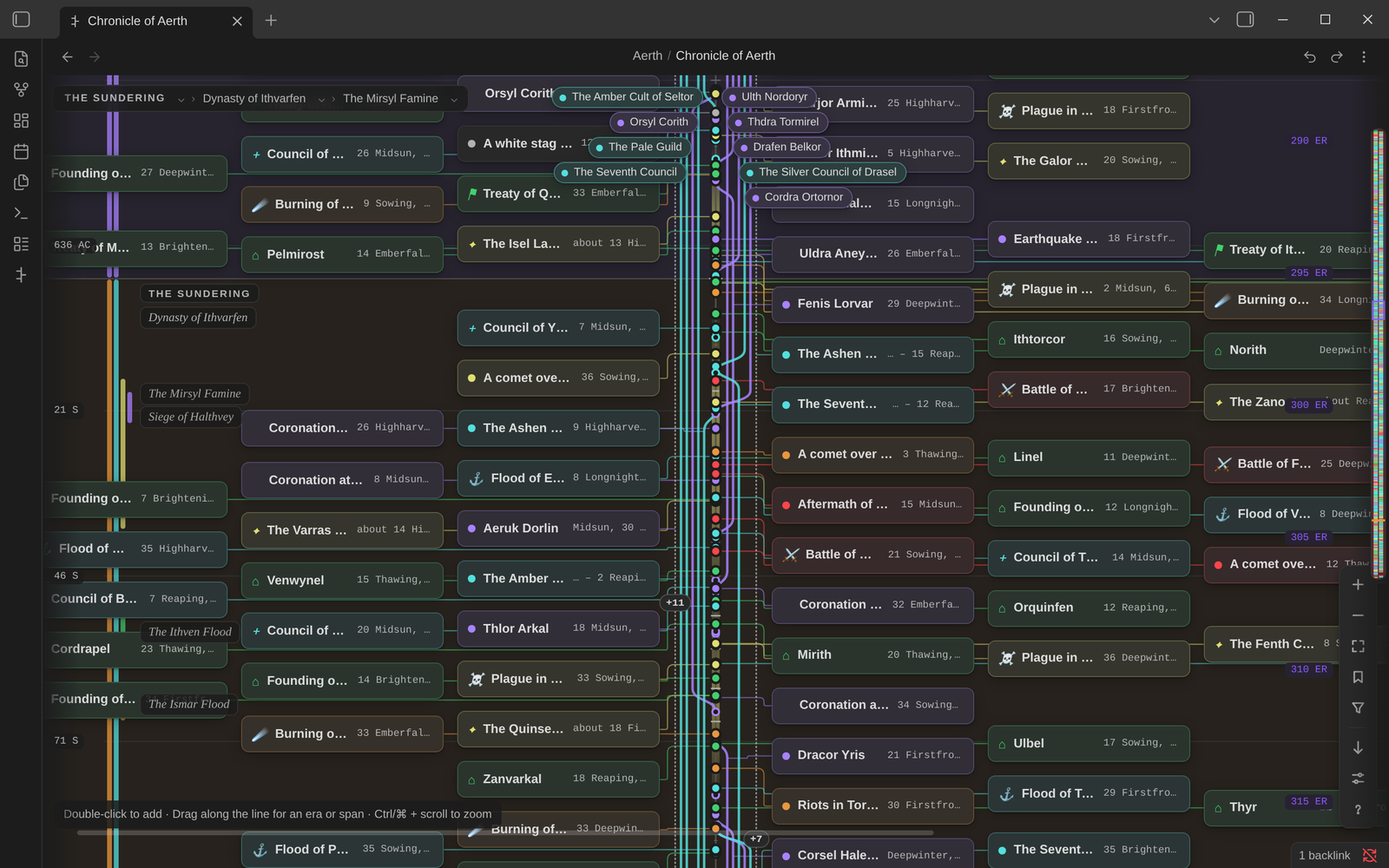Click the Aerth breadcrumb link
The height and width of the screenshot is (868, 1389).
pos(647,56)
